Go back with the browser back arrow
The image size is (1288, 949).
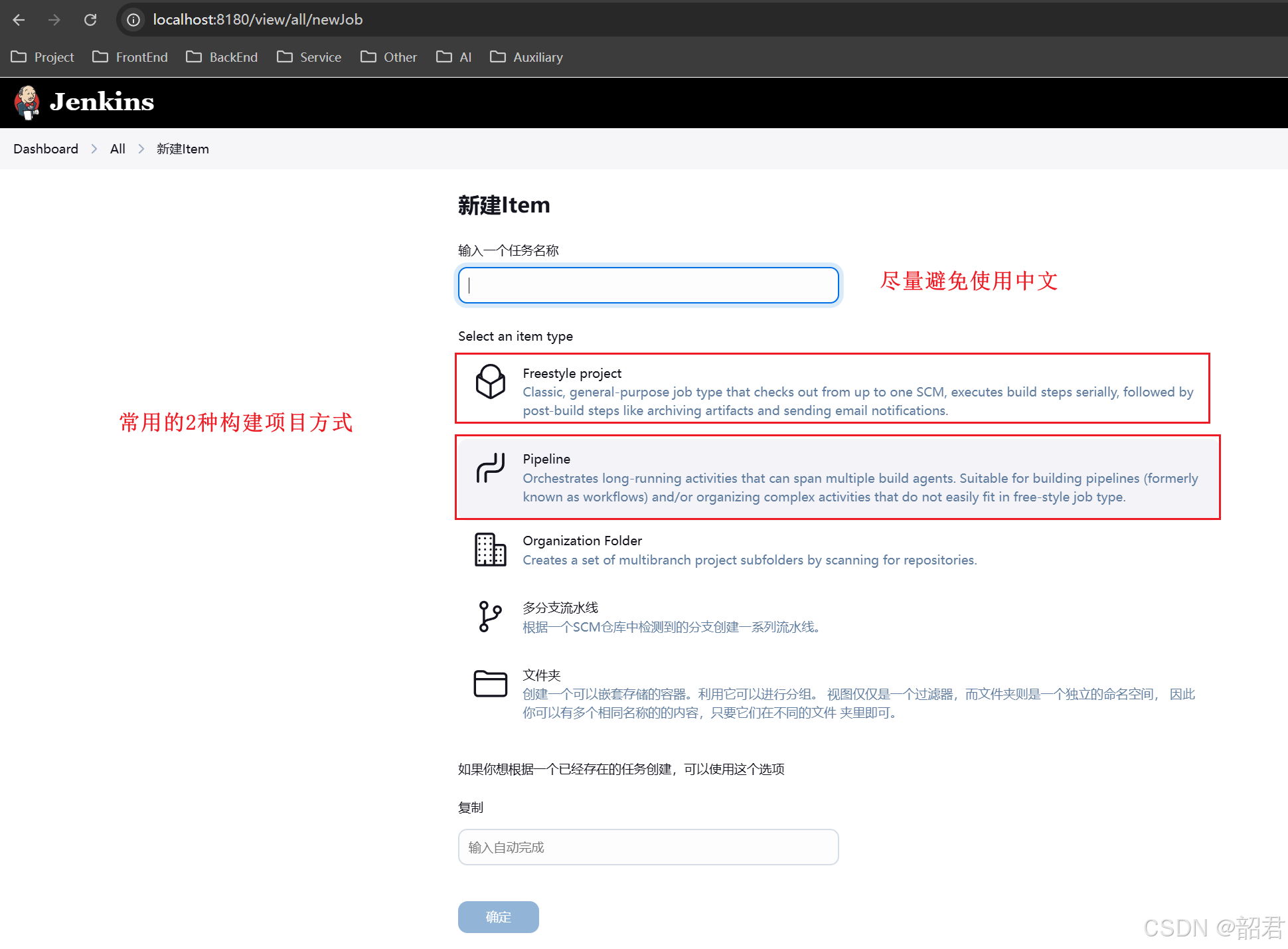[19, 20]
